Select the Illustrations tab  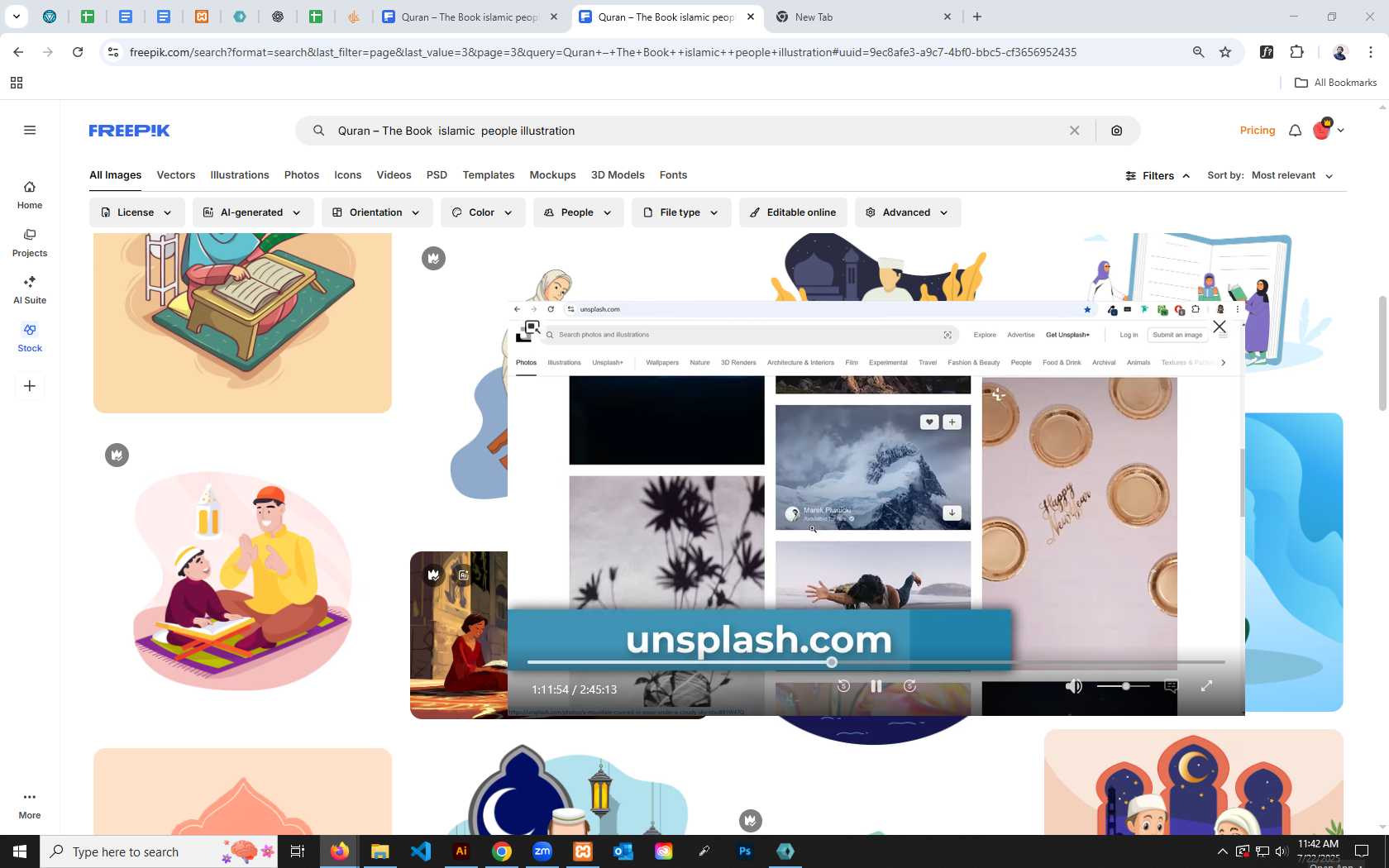tap(240, 175)
